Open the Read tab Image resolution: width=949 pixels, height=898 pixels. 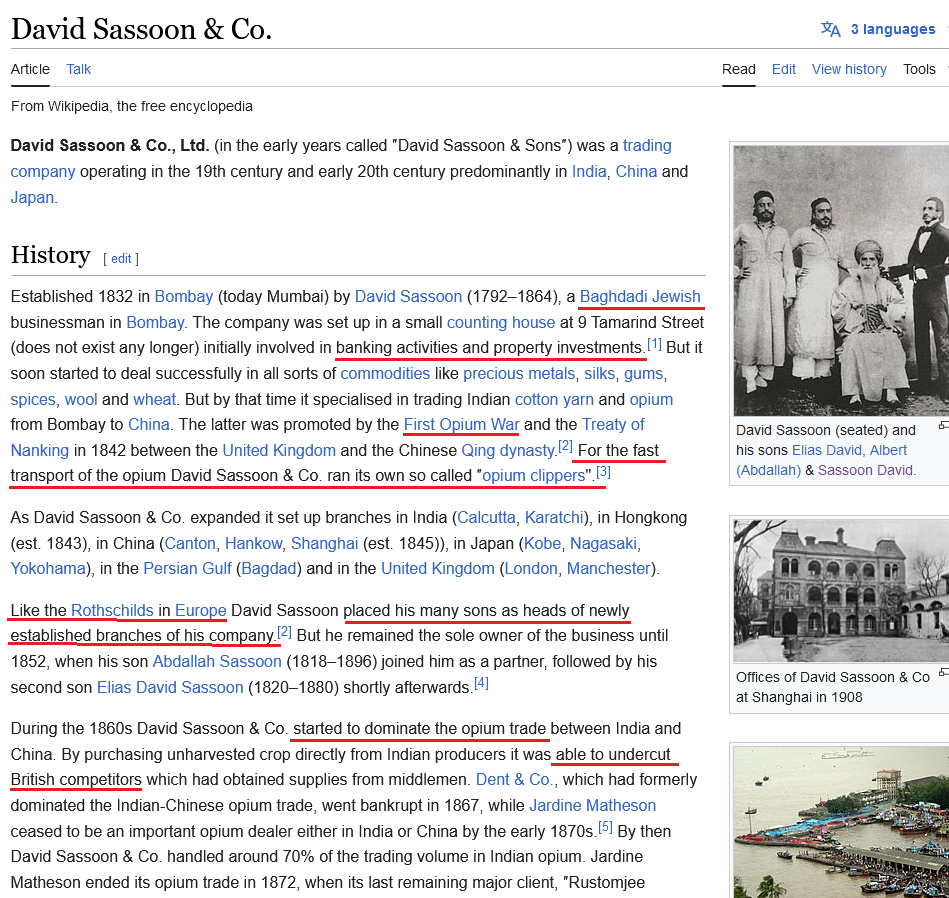tap(738, 69)
